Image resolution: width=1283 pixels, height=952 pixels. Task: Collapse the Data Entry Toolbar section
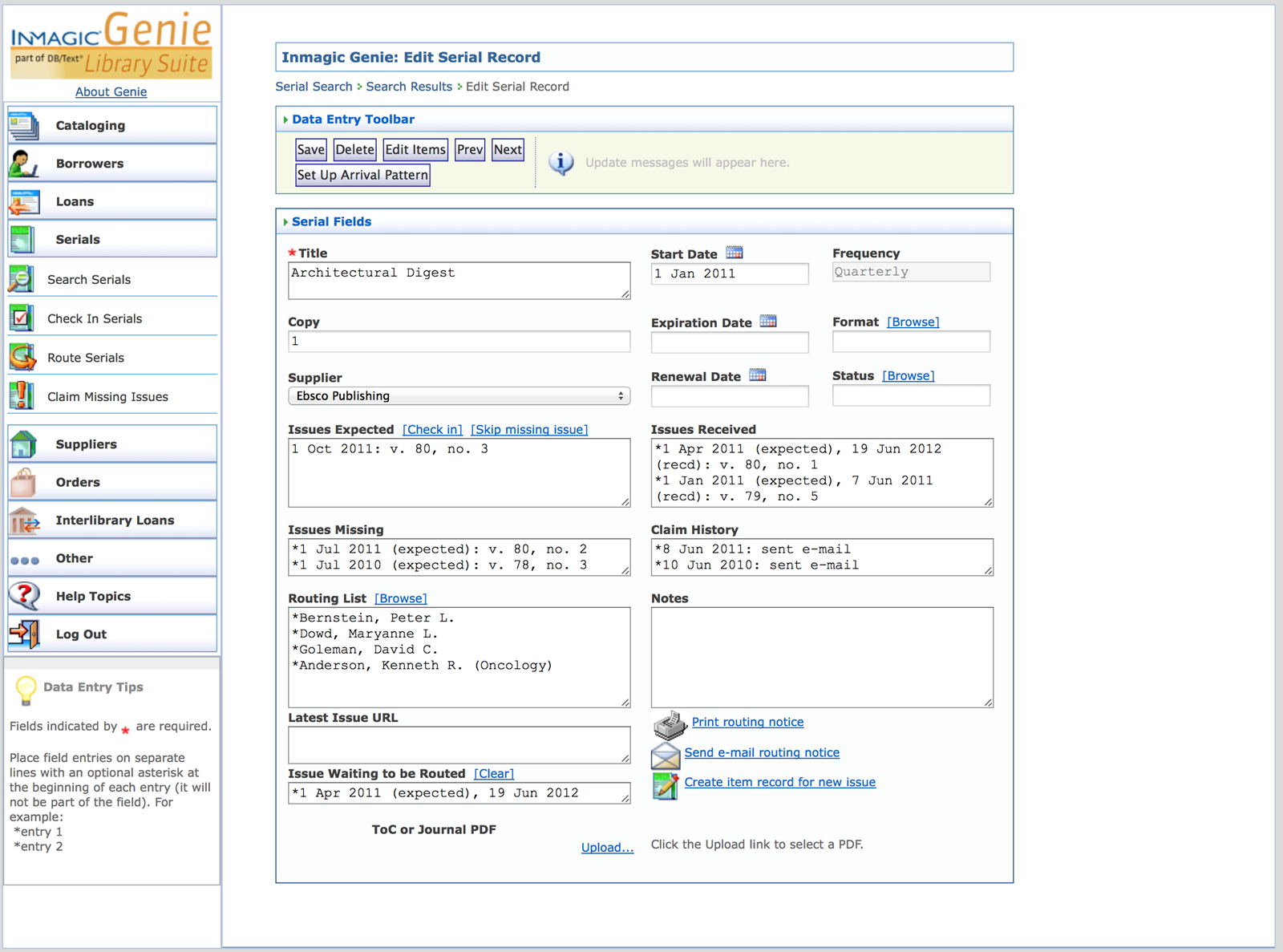pos(285,120)
